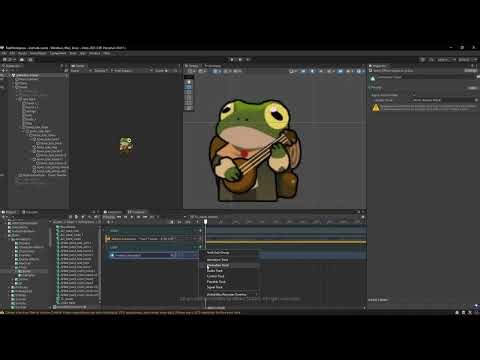This screenshot has height=360, width=480.
Task: Start Play mode with the Play button
Action: pos(232,60)
